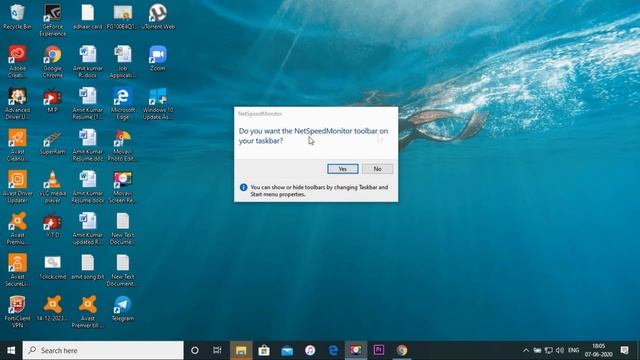Select the Movavi taskbar button
This screenshot has width=640, height=360.
(x=356, y=350)
